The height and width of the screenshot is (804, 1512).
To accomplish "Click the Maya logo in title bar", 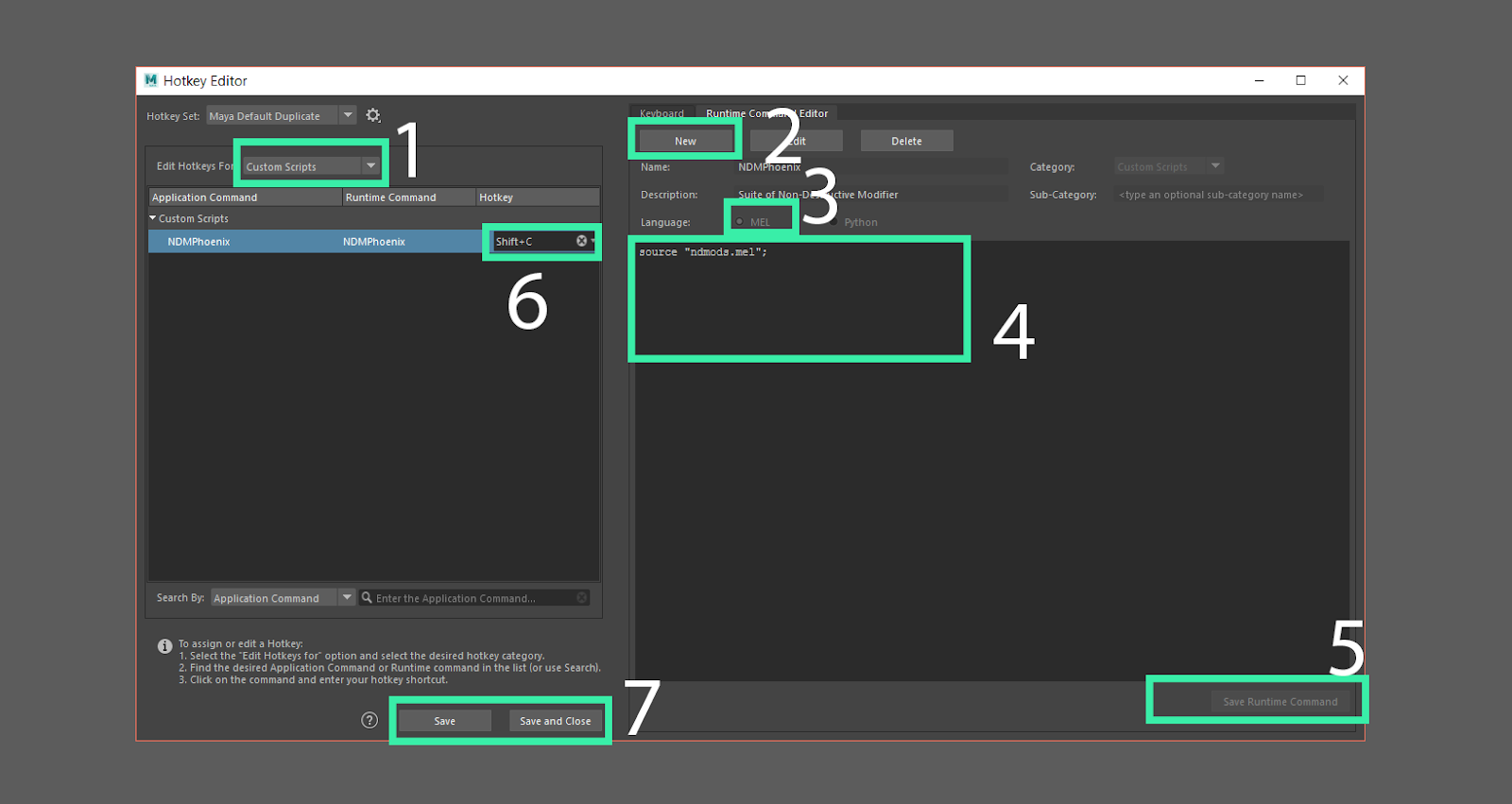I will (151, 80).
